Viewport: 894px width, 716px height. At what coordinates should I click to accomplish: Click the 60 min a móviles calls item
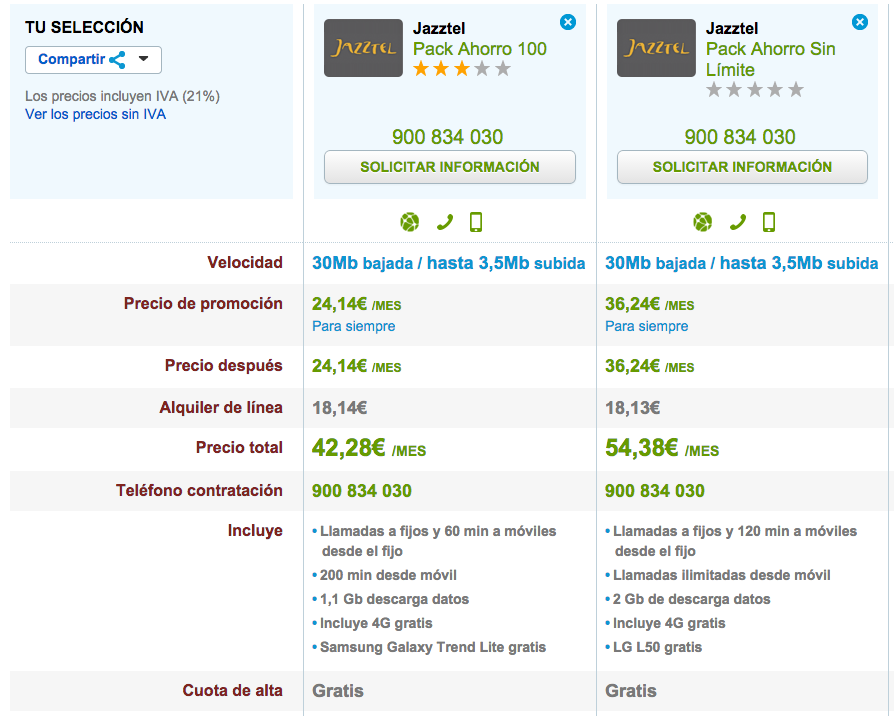pyautogui.click(x=438, y=541)
